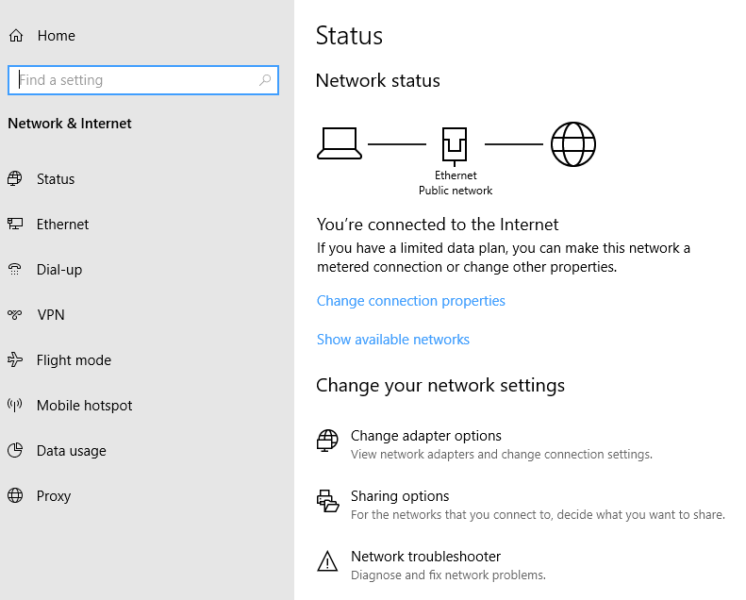Open Change connection properties link
This screenshot has height=600, width=746.
411,301
